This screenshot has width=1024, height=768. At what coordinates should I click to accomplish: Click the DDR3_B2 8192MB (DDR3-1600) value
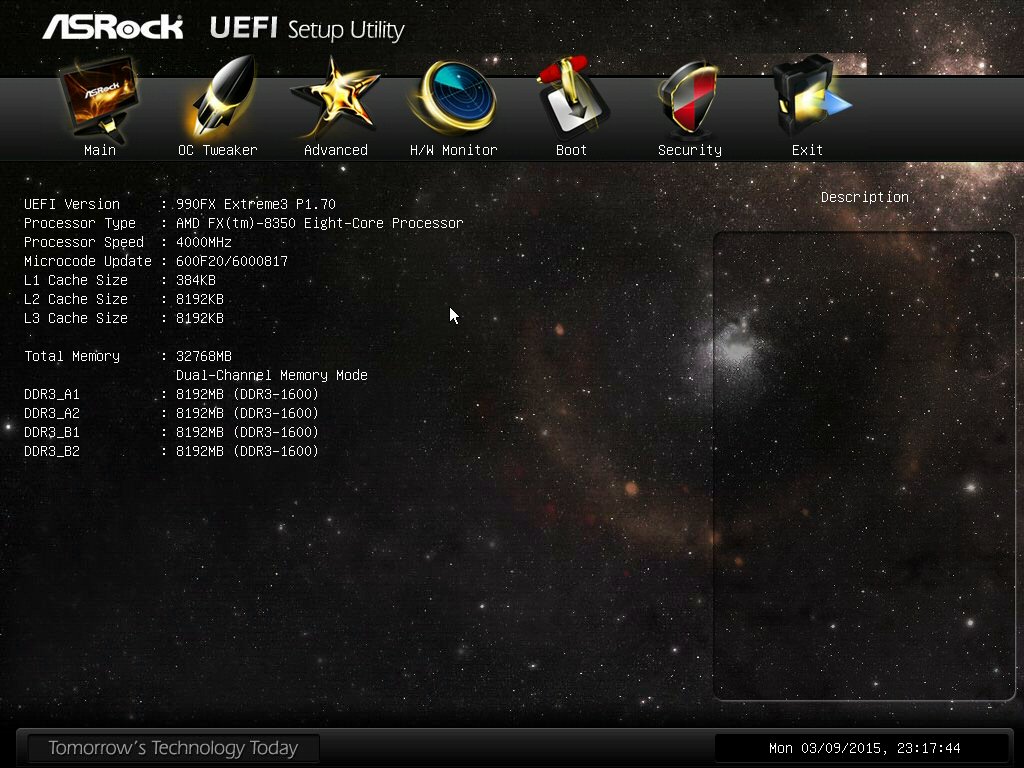pos(248,451)
